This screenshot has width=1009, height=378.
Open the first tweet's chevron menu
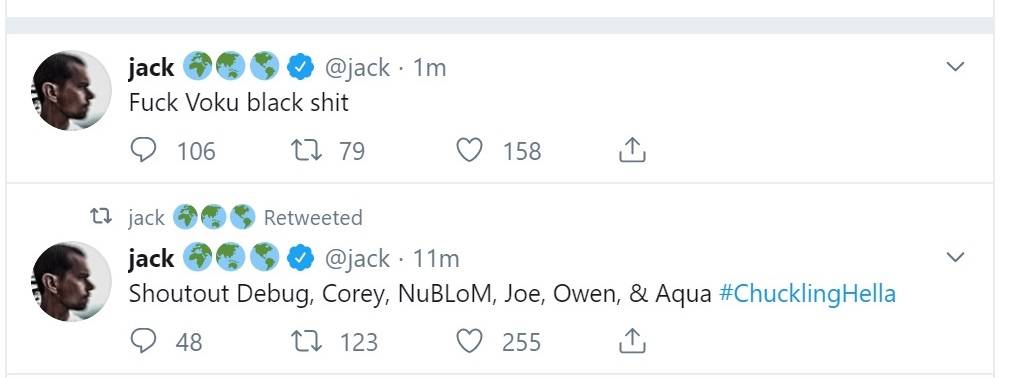956,66
